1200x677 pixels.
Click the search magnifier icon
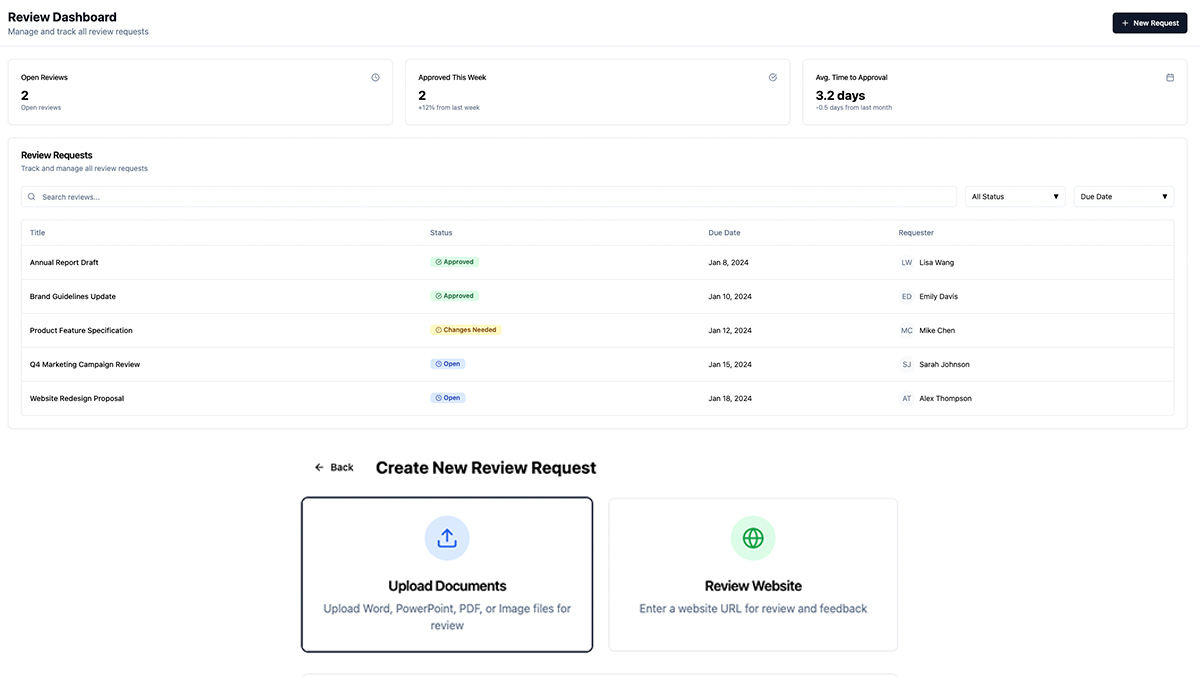(x=32, y=197)
